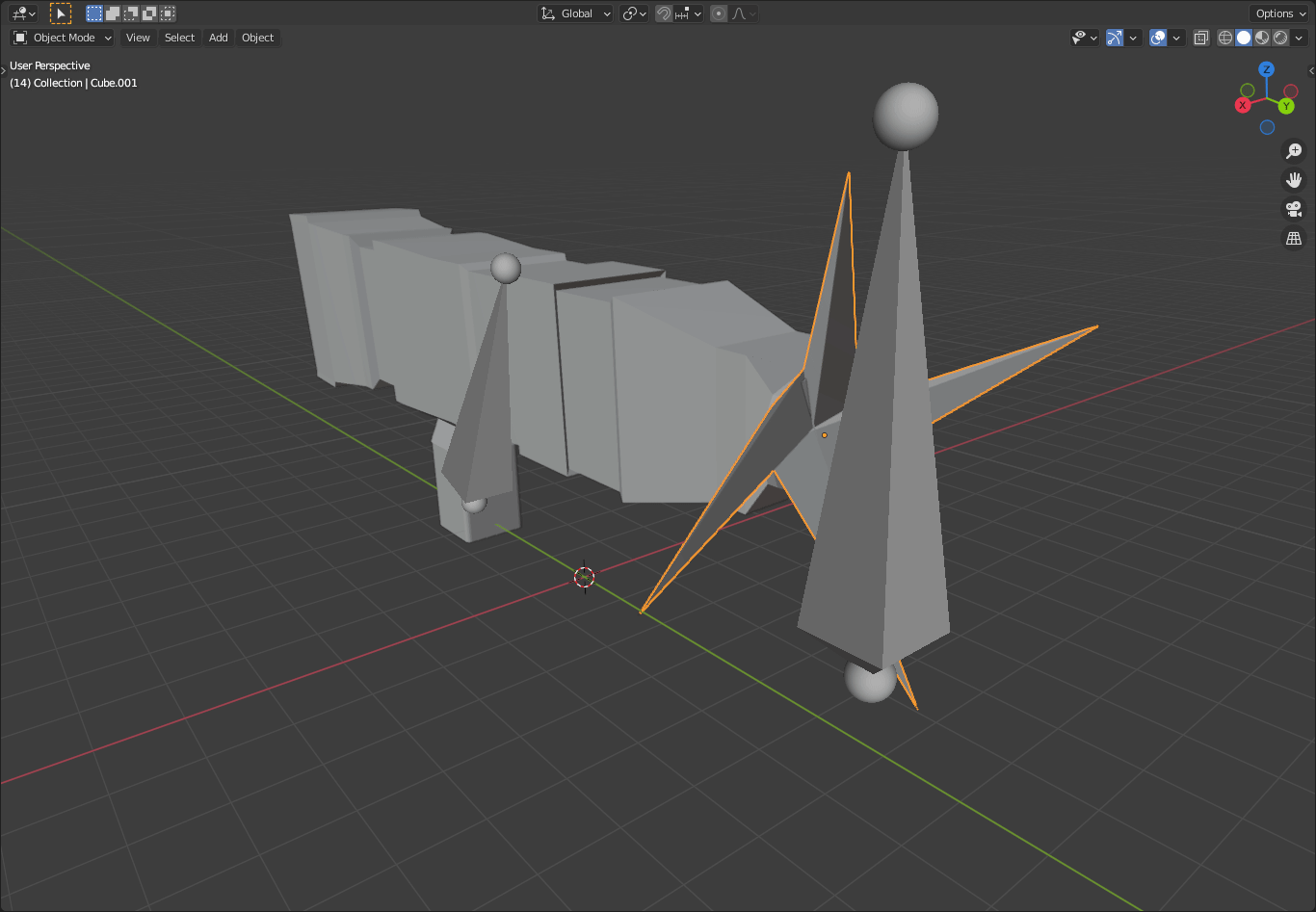Expand the Options dropdown
Viewport: 1316px width, 912px height.
tap(1280, 13)
